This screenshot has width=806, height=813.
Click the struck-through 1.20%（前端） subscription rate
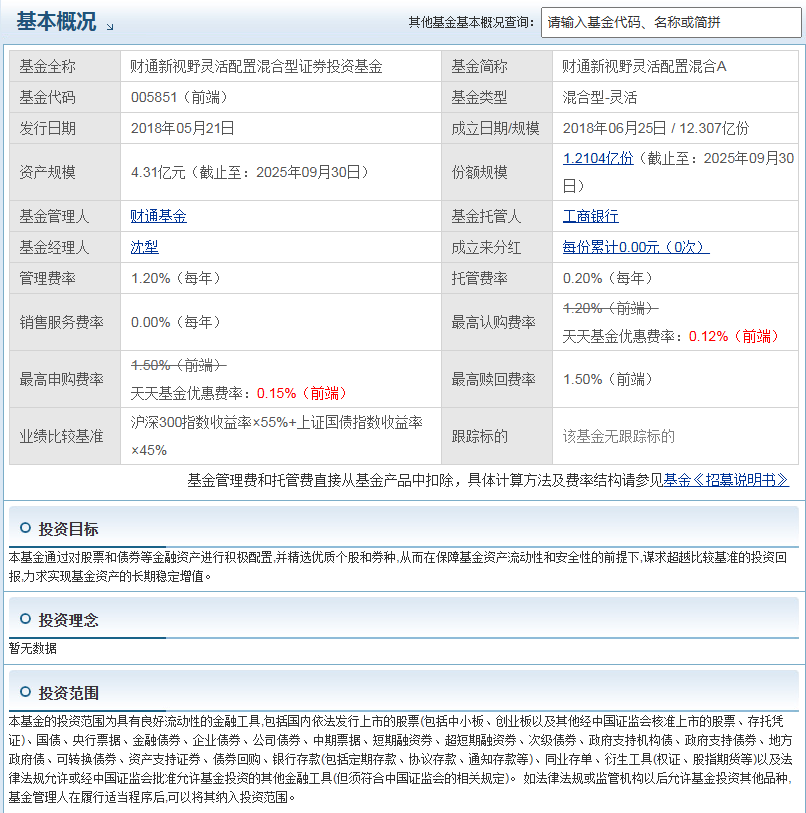[x=610, y=309]
